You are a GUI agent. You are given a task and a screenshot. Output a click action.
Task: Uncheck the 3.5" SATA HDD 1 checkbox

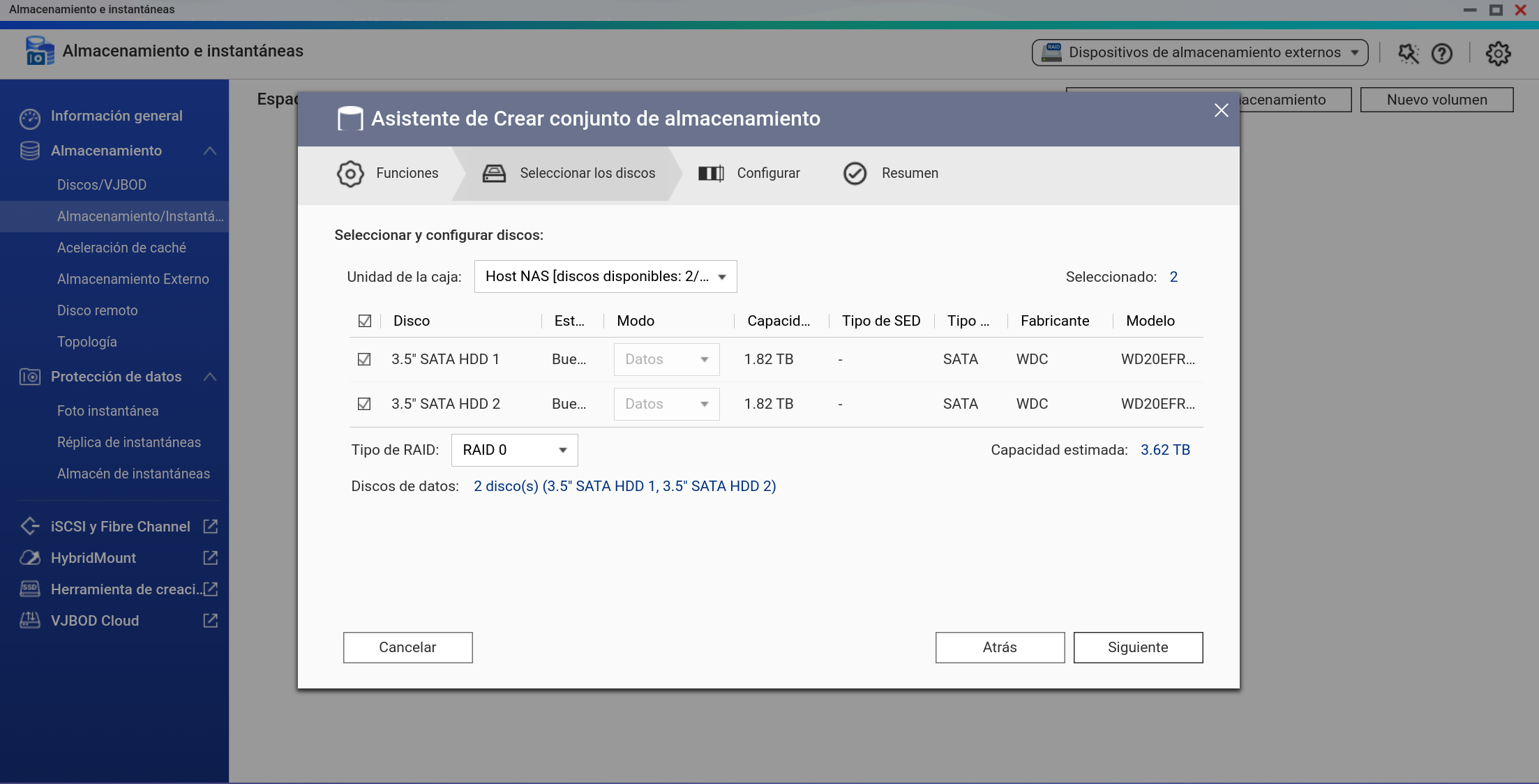click(364, 359)
